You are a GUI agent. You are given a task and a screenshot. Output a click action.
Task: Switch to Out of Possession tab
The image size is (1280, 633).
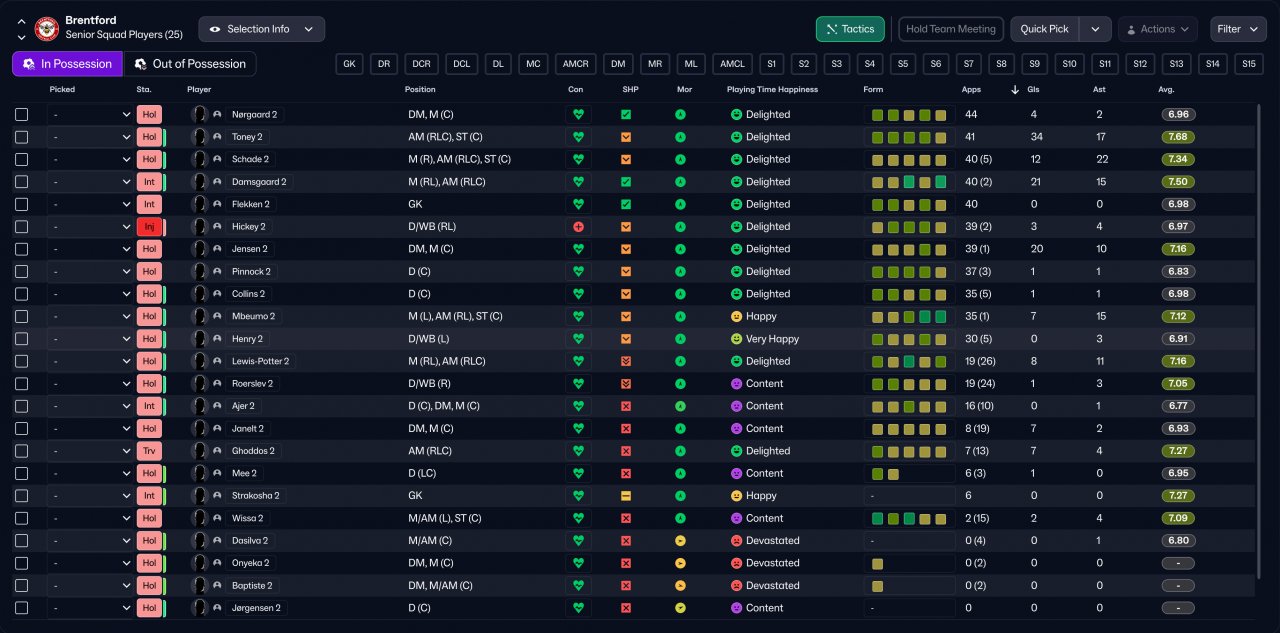(189, 64)
